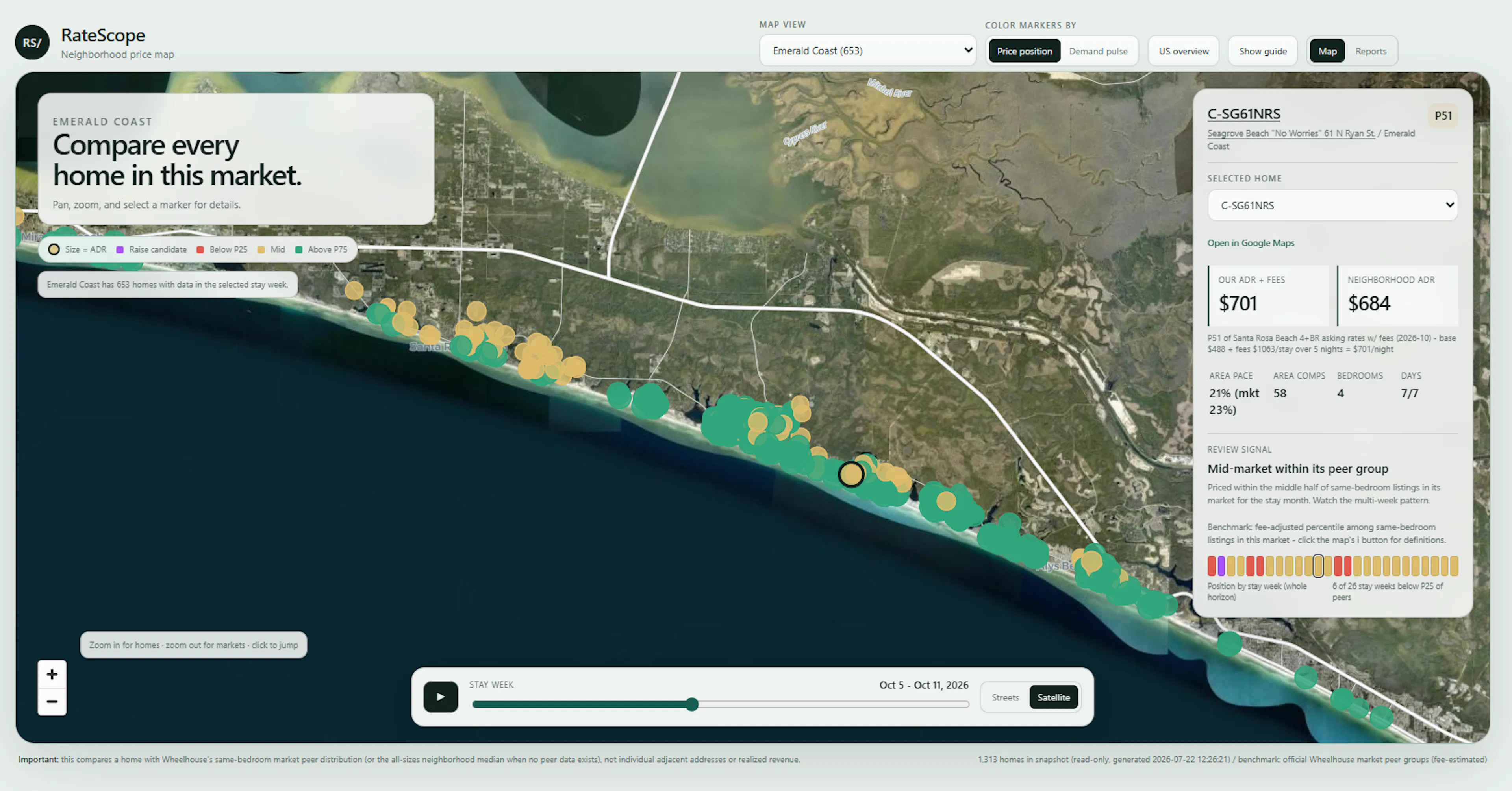Zoom out with the minus button

pyautogui.click(x=52, y=702)
